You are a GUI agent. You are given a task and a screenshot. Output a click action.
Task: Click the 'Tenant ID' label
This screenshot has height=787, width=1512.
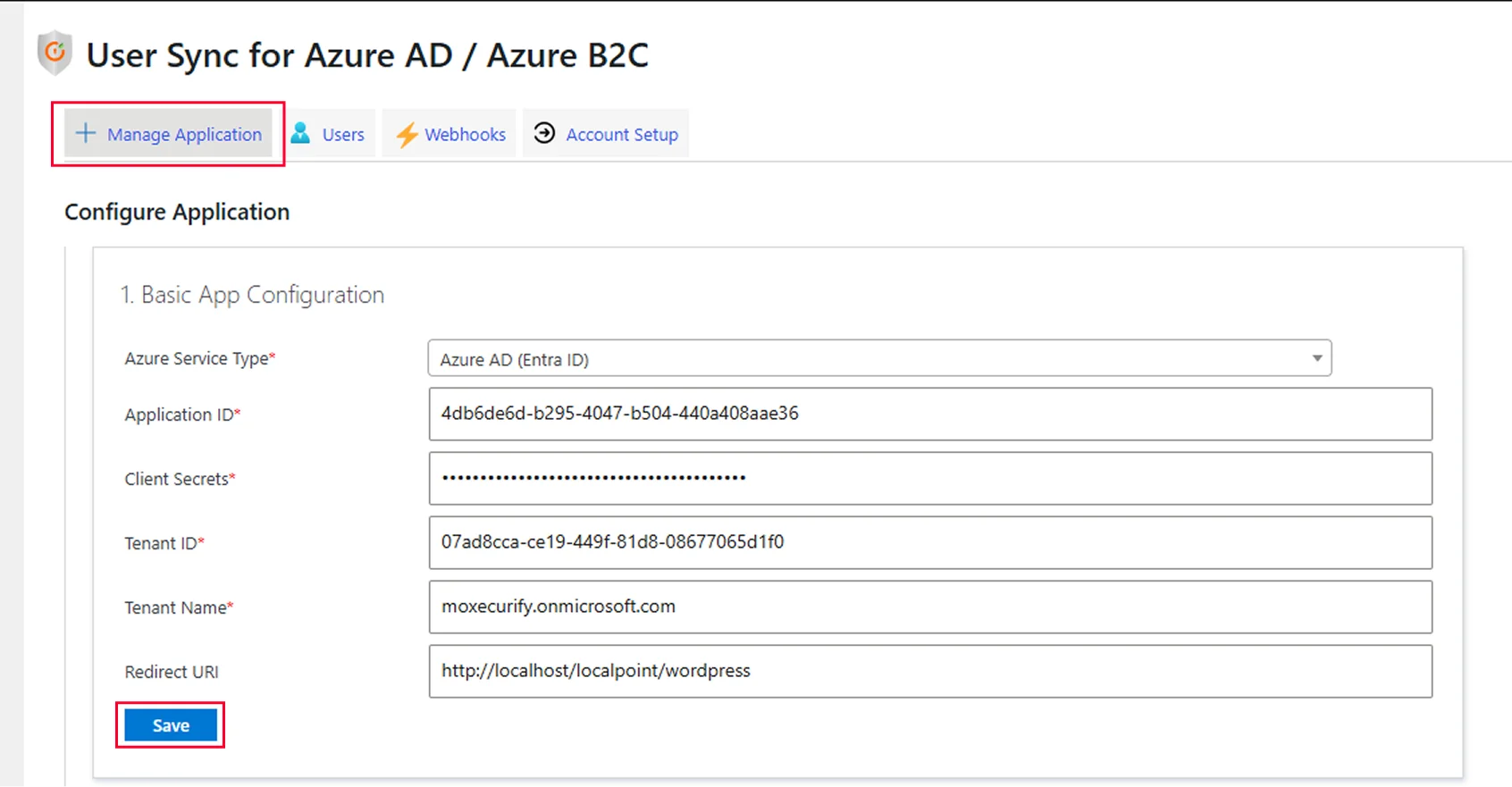164,543
